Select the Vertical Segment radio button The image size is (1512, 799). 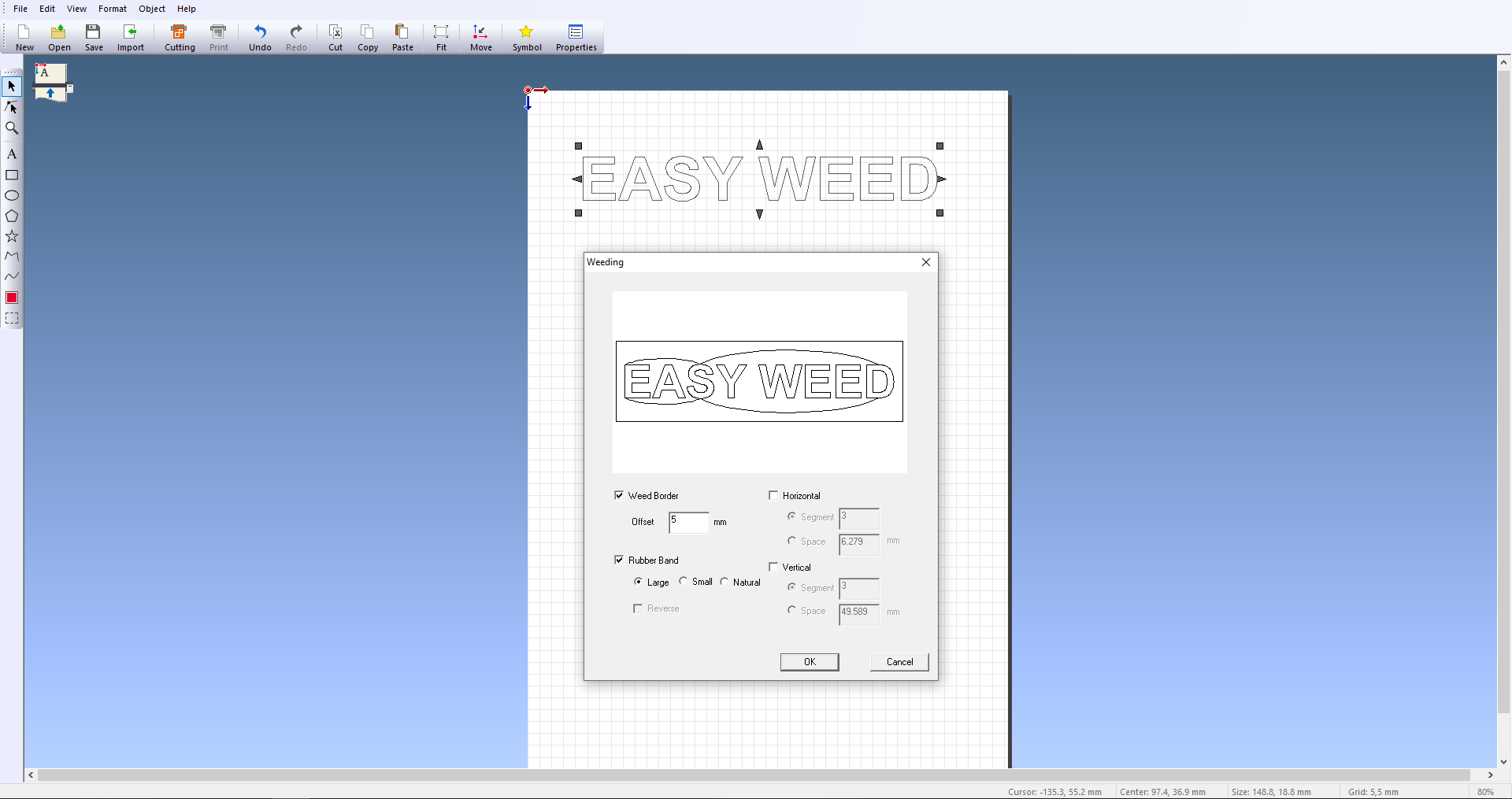pos(791,587)
